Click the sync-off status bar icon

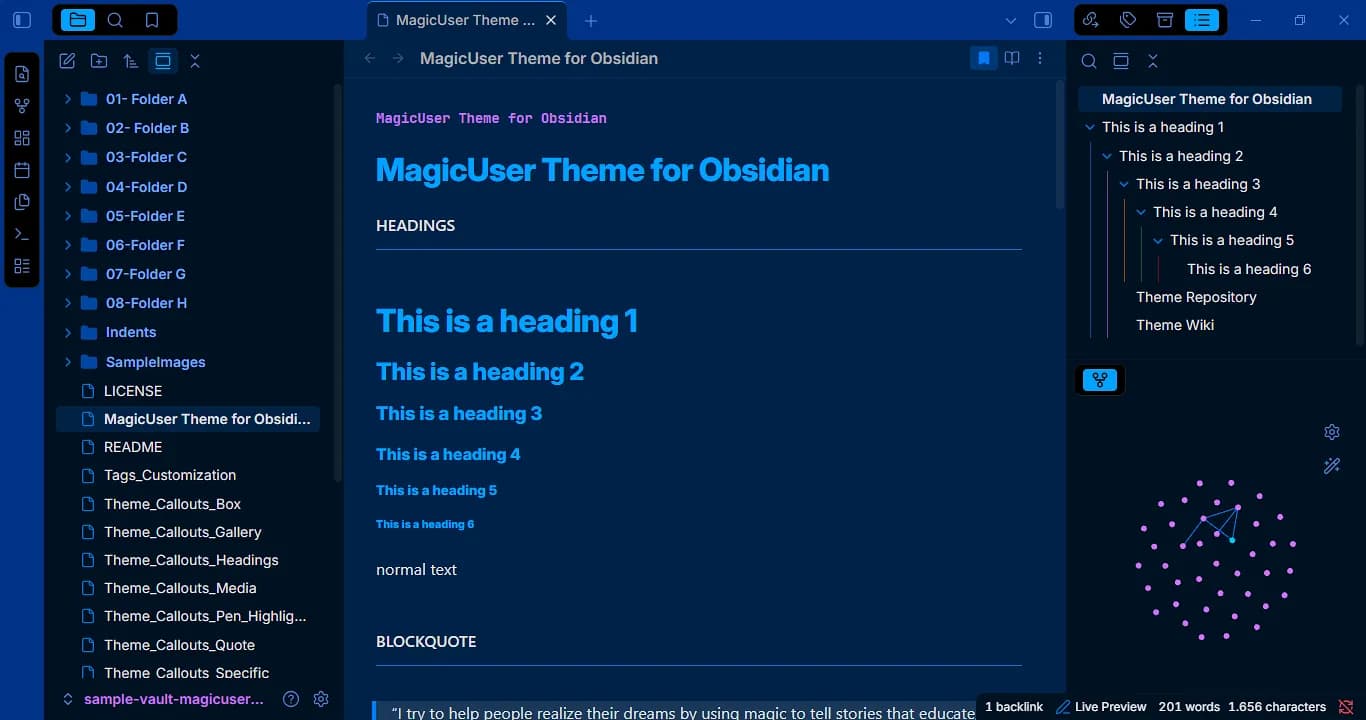(x=1346, y=707)
